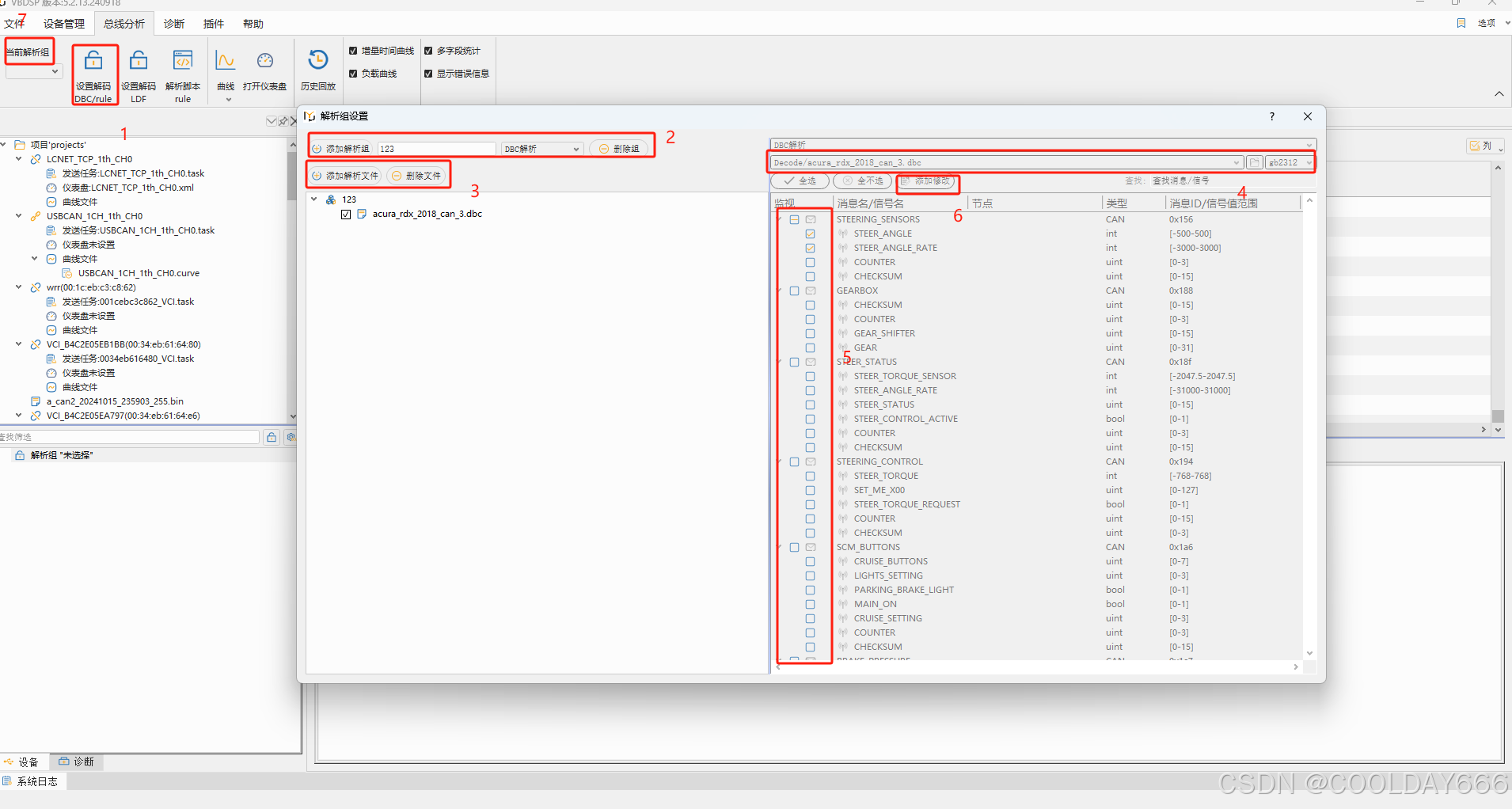Click the lock icon next to the filter box
This screenshot has height=809, width=1512.
[x=272, y=437]
